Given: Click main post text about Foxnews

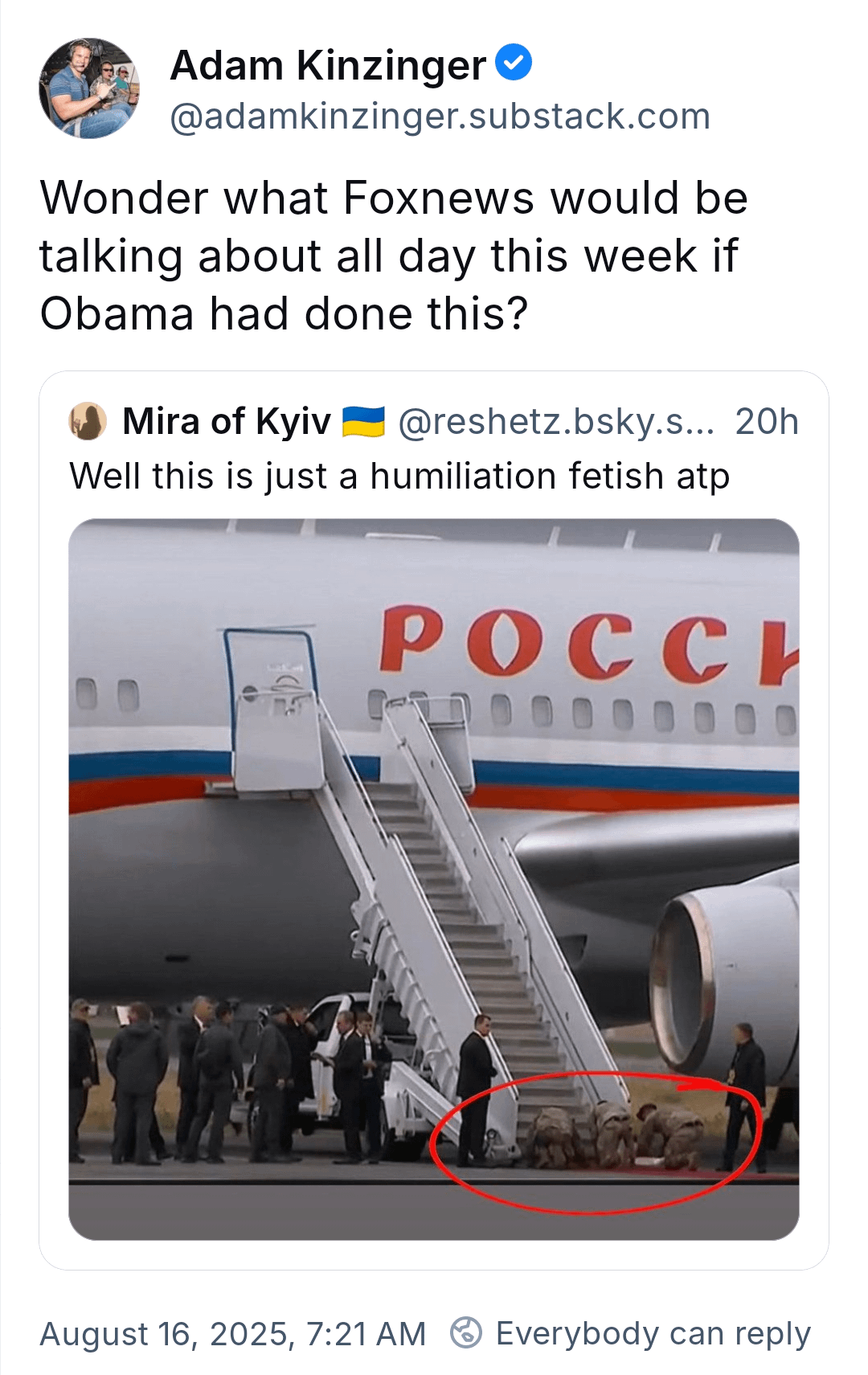Looking at the screenshot, I should [x=394, y=256].
